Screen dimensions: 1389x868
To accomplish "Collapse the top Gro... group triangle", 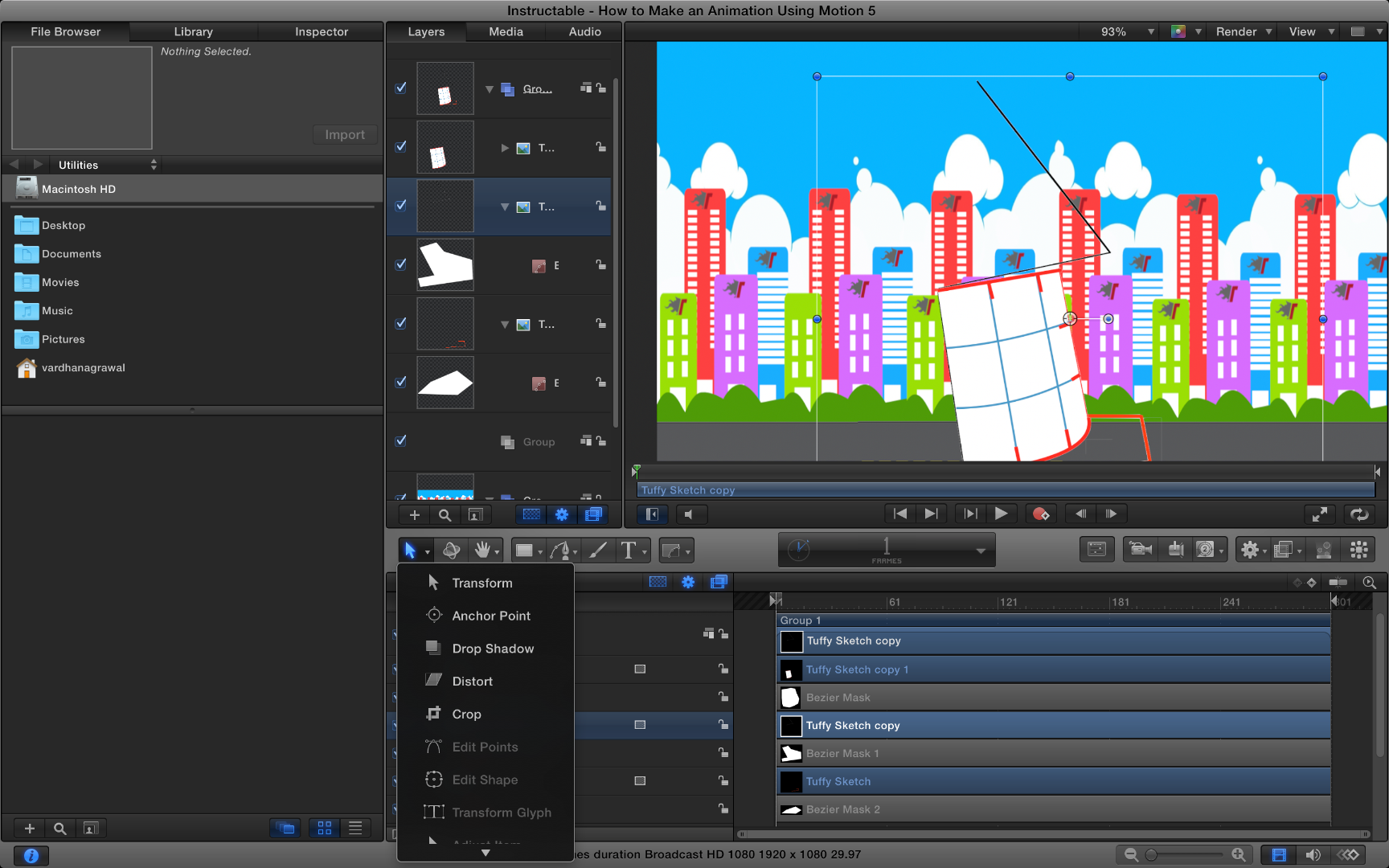I will point(490,89).
